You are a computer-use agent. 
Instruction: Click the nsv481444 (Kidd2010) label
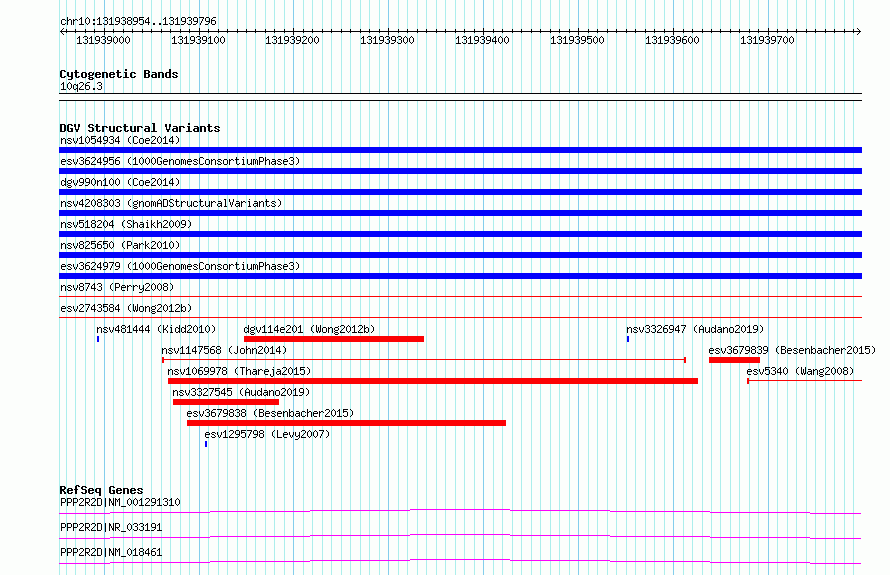click(x=156, y=329)
